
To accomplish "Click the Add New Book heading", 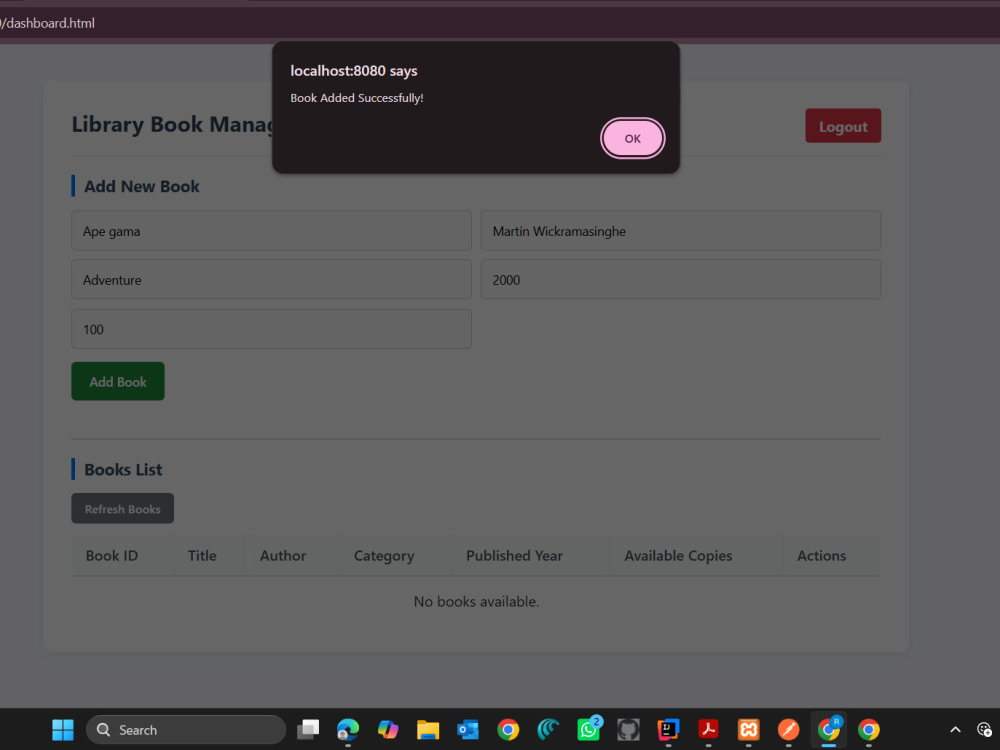I will (142, 186).
